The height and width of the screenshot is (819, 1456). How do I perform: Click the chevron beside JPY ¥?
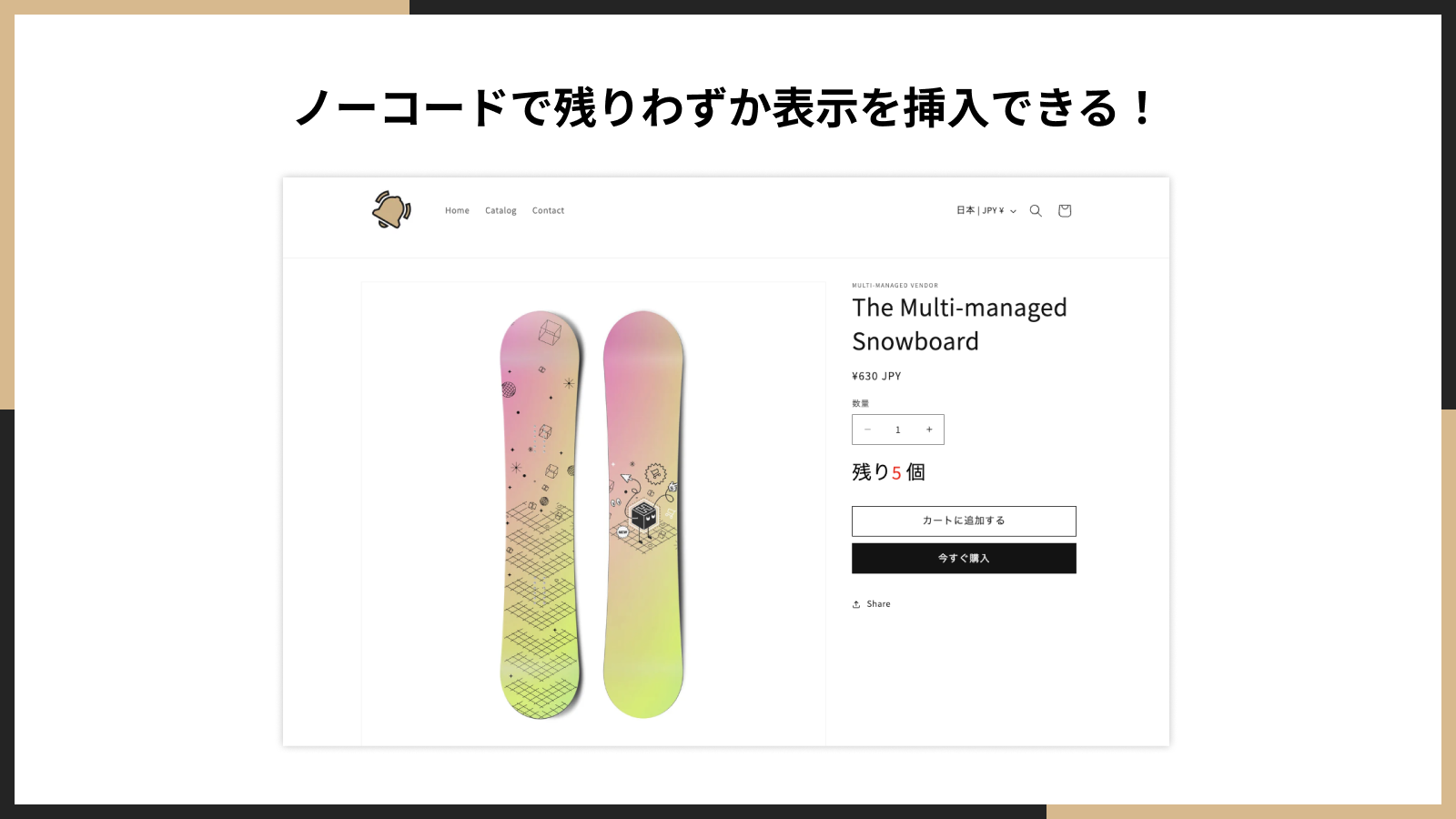1013,211
